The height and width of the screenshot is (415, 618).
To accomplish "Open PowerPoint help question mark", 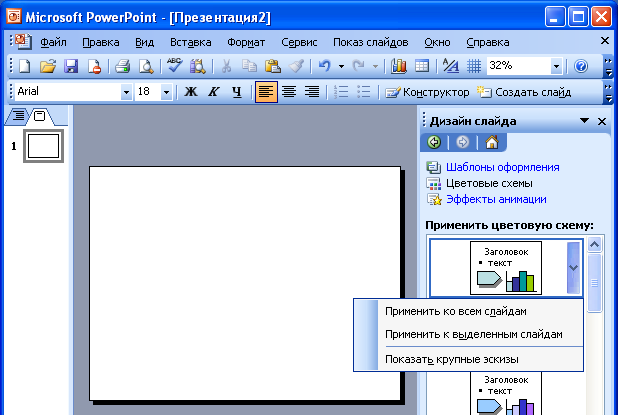I will (581, 66).
